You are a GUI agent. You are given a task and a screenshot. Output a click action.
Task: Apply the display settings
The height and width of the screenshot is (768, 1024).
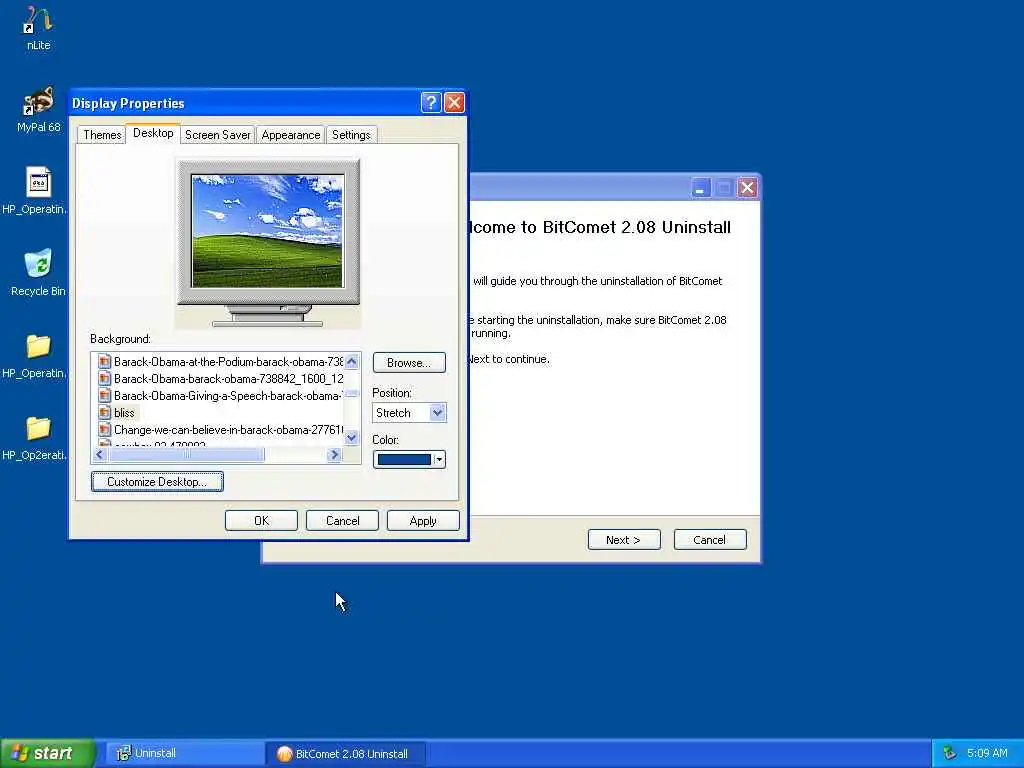coord(423,520)
